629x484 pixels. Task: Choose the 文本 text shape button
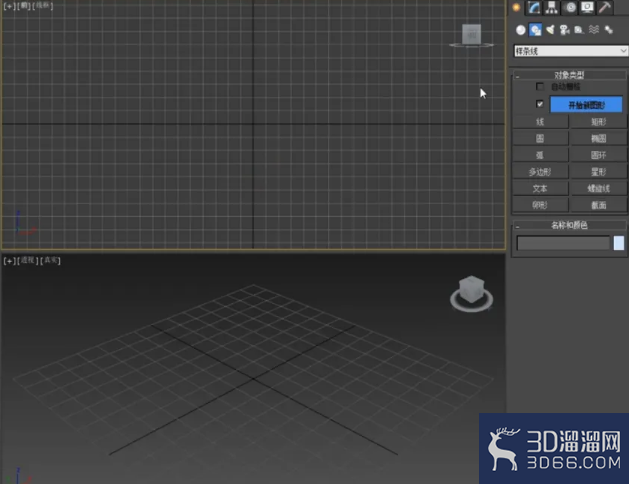[540, 188]
